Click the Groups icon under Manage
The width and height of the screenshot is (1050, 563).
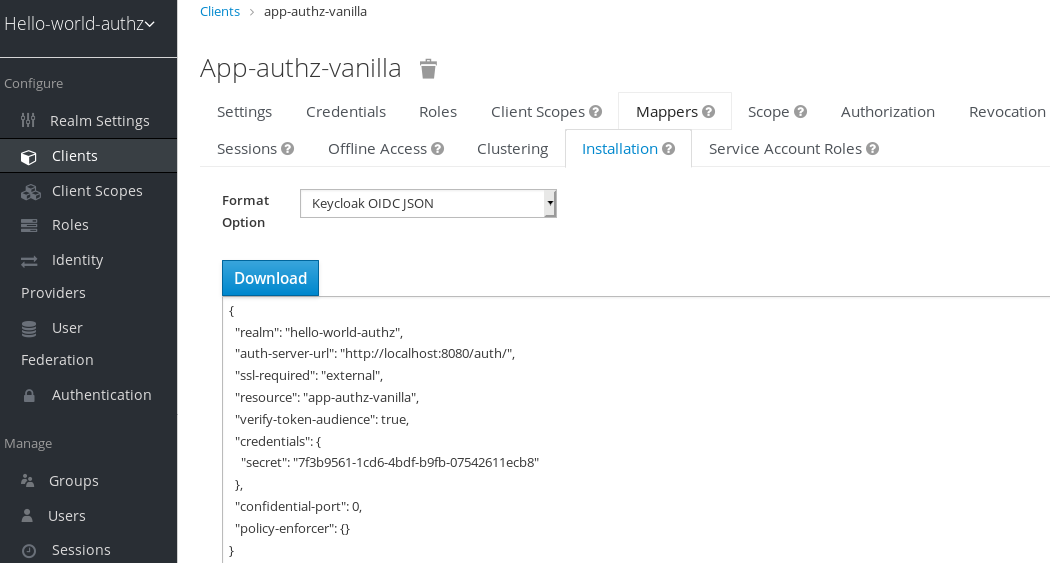coord(28,481)
